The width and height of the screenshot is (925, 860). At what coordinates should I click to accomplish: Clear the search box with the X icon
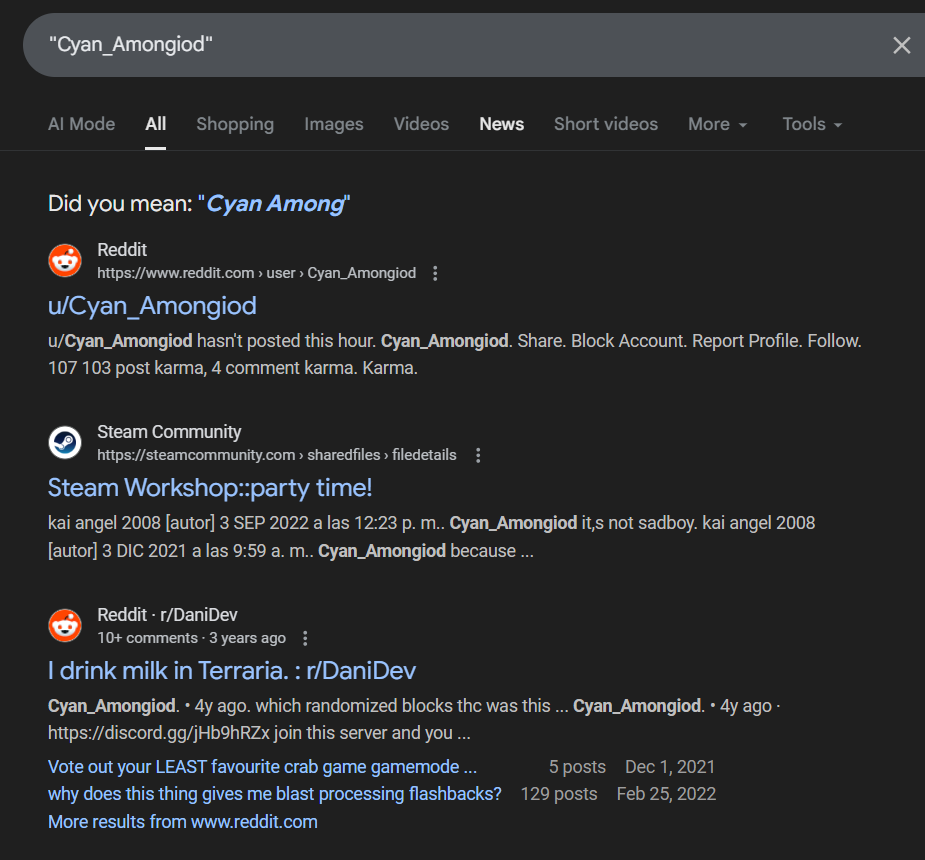point(901,45)
